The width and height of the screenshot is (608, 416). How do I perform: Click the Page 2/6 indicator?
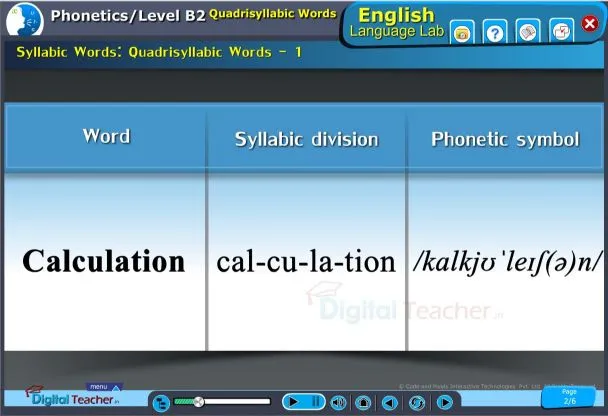pyautogui.click(x=569, y=397)
